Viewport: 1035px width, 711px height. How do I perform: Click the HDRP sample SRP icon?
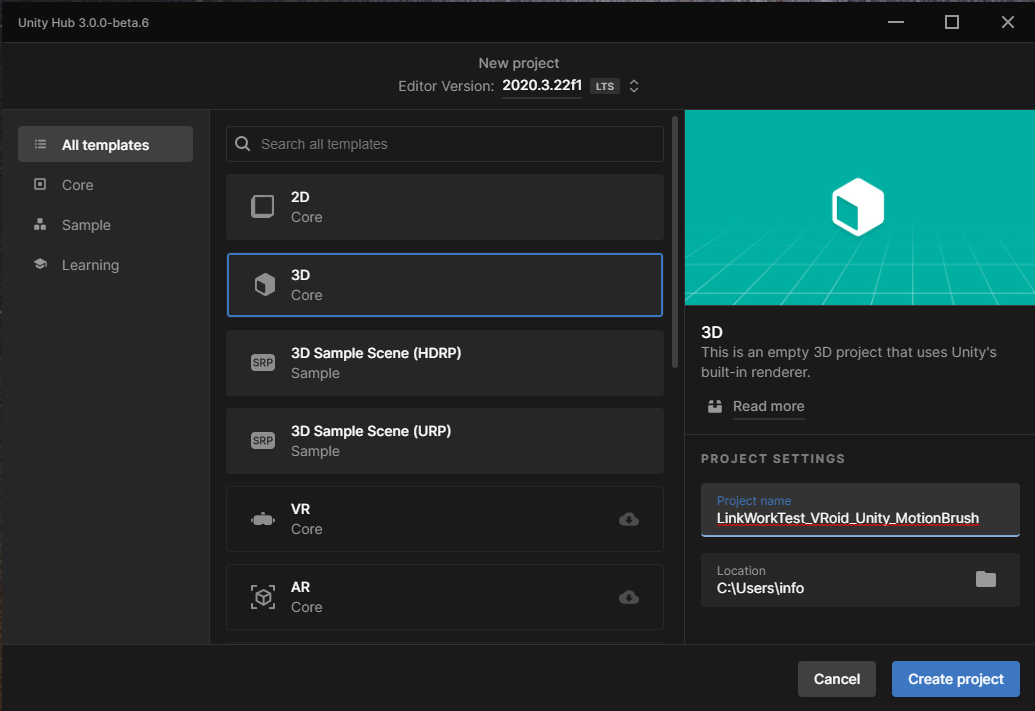[x=263, y=363]
